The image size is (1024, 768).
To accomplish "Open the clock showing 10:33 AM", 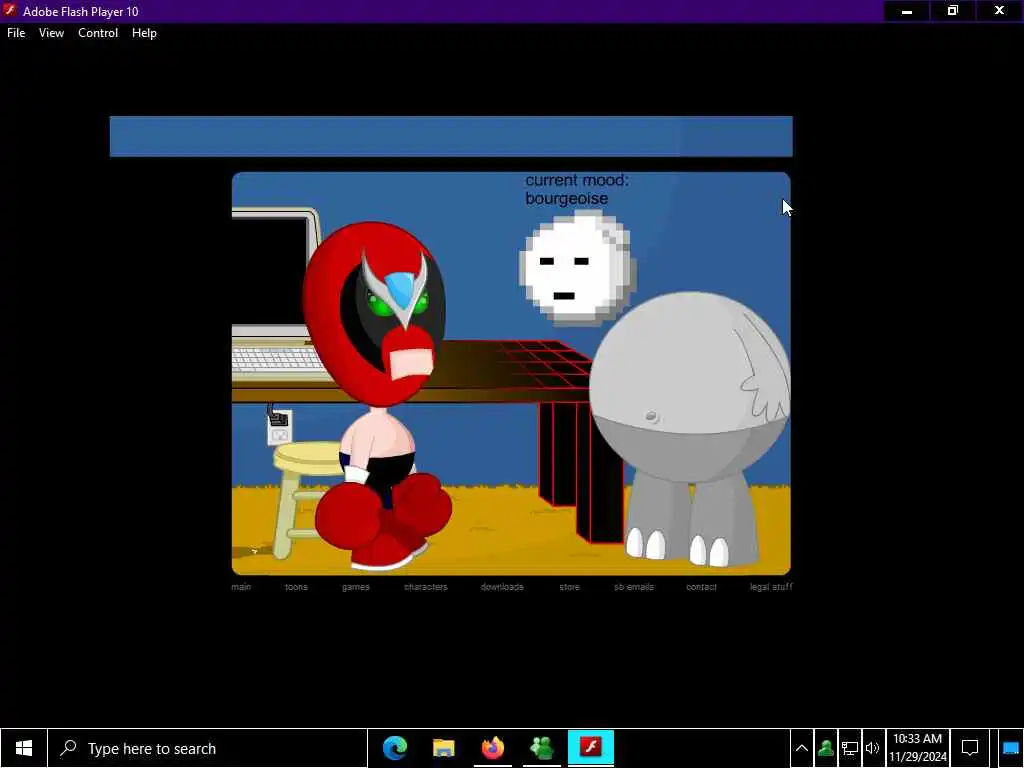I will point(917,748).
